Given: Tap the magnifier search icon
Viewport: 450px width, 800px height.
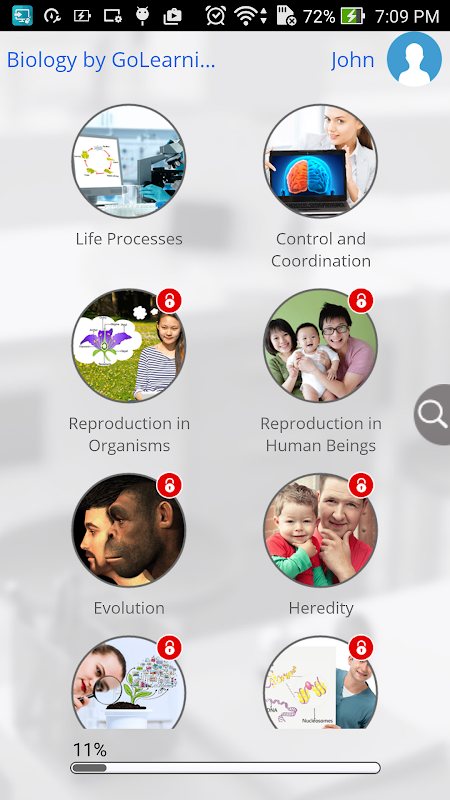Looking at the screenshot, I should tap(433, 414).
